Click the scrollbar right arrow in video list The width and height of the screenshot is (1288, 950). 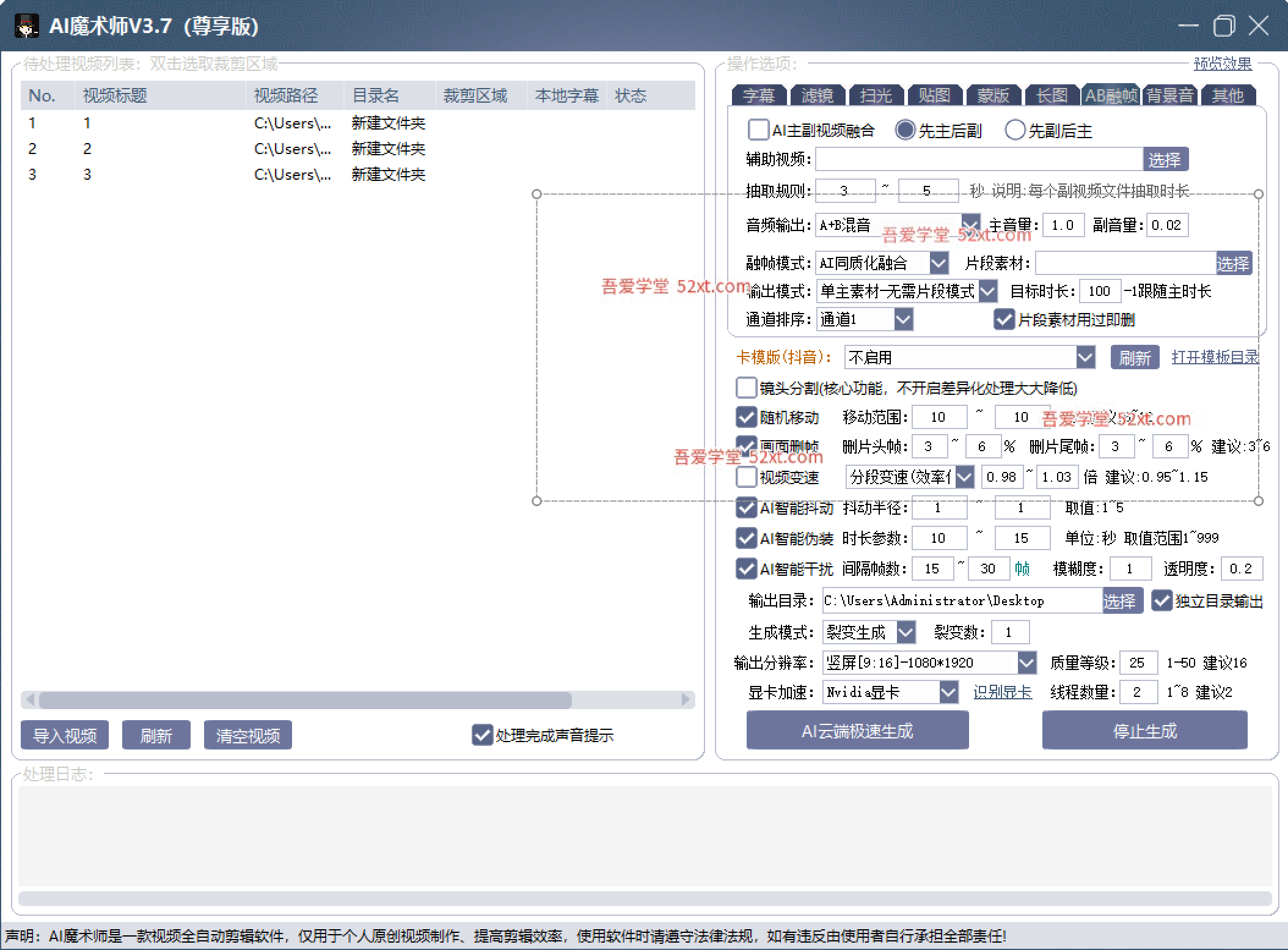[x=686, y=699]
